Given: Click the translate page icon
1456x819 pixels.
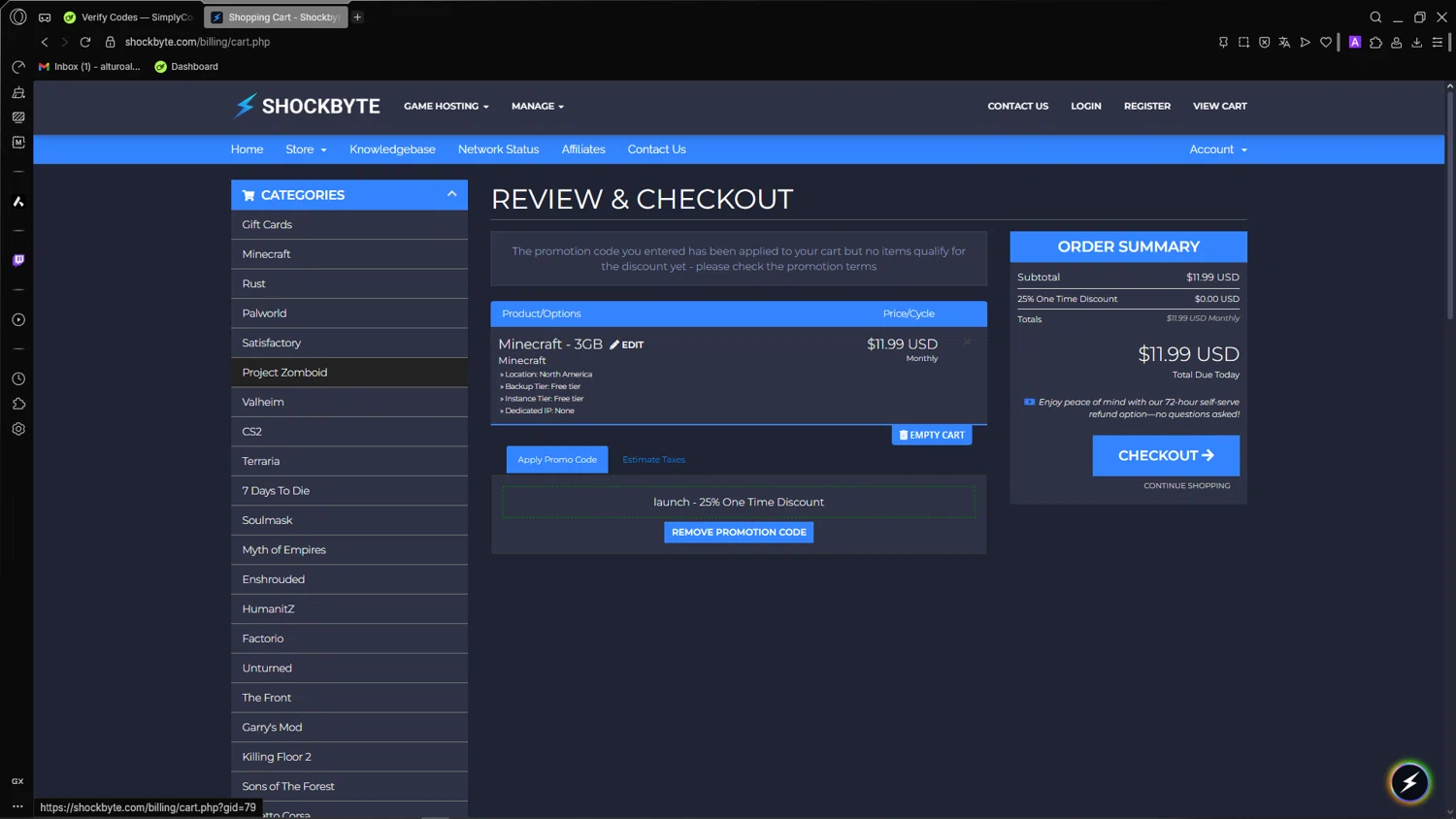Looking at the screenshot, I should [x=1284, y=42].
